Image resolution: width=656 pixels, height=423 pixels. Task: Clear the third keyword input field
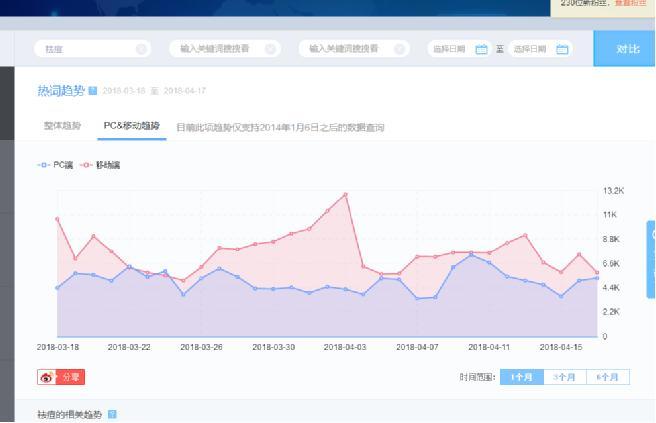click(x=400, y=49)
